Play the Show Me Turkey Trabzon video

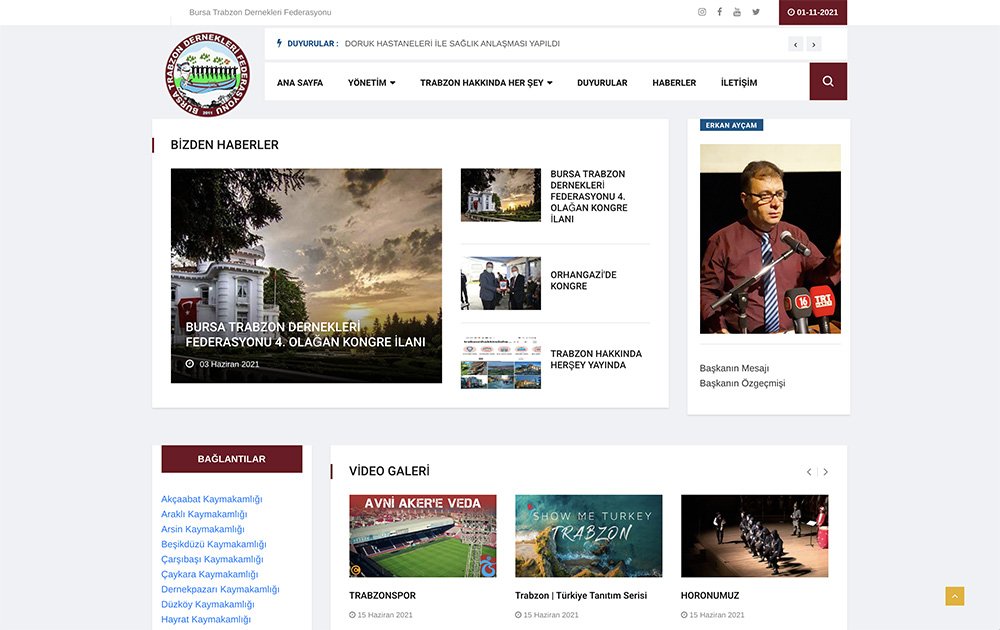(x=589, y=536)
